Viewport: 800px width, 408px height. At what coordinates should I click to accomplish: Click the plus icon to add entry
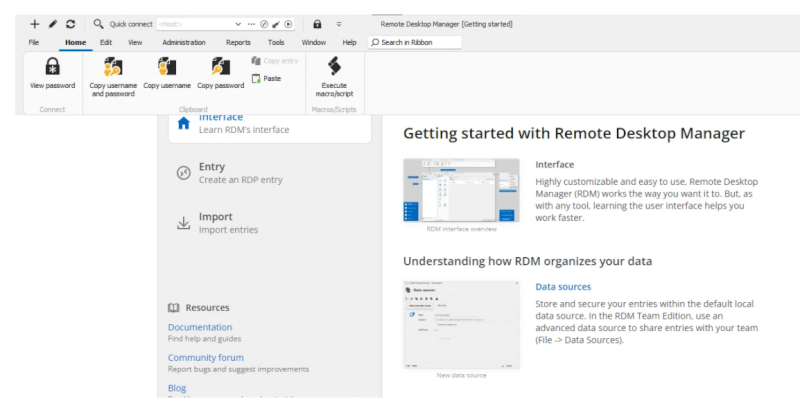tap(35, 24)
